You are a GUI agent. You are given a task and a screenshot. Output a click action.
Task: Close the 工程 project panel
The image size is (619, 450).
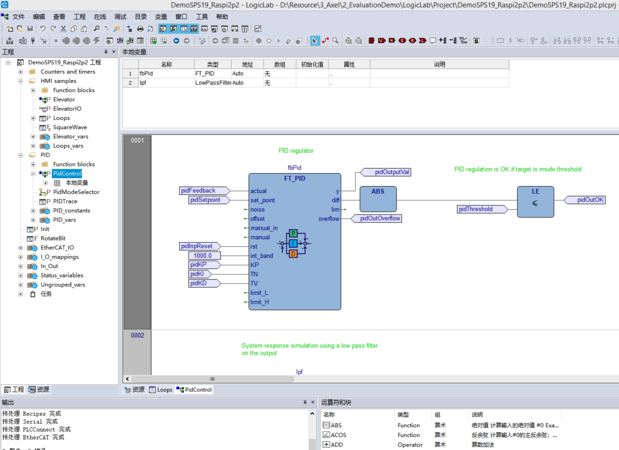pos(113,52)
